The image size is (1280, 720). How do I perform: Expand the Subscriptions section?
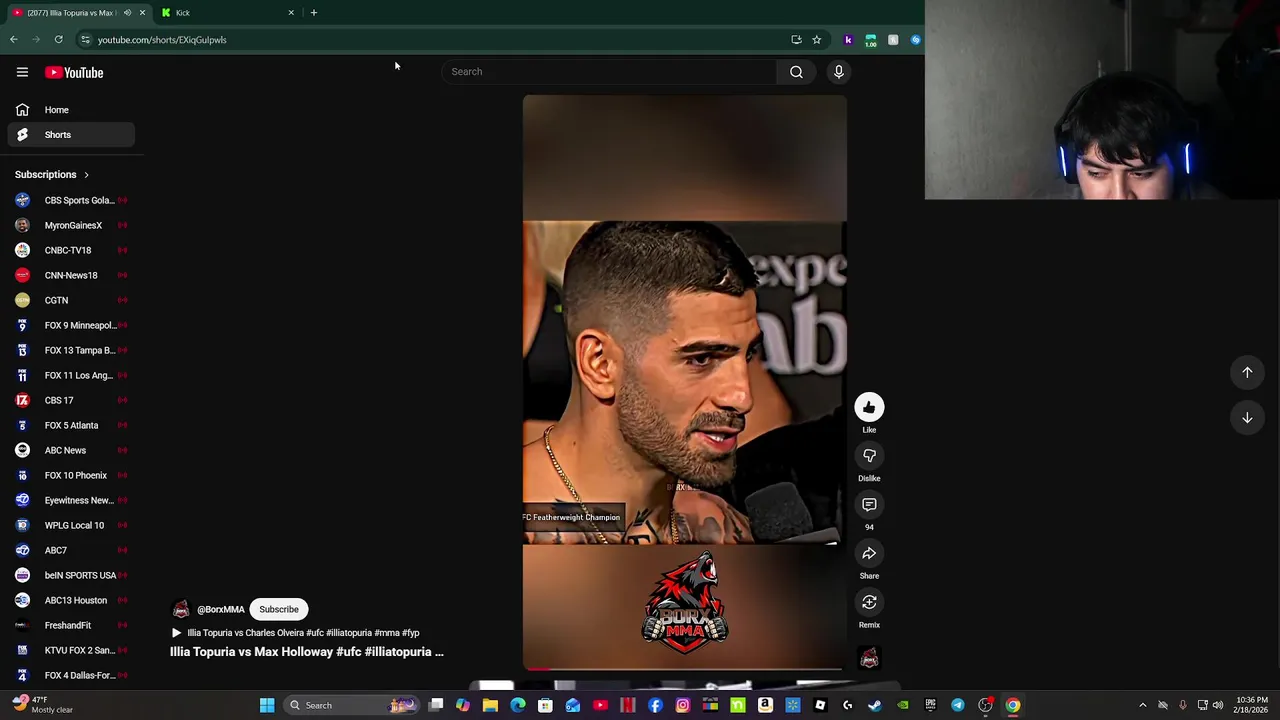[x=52, y=175]
